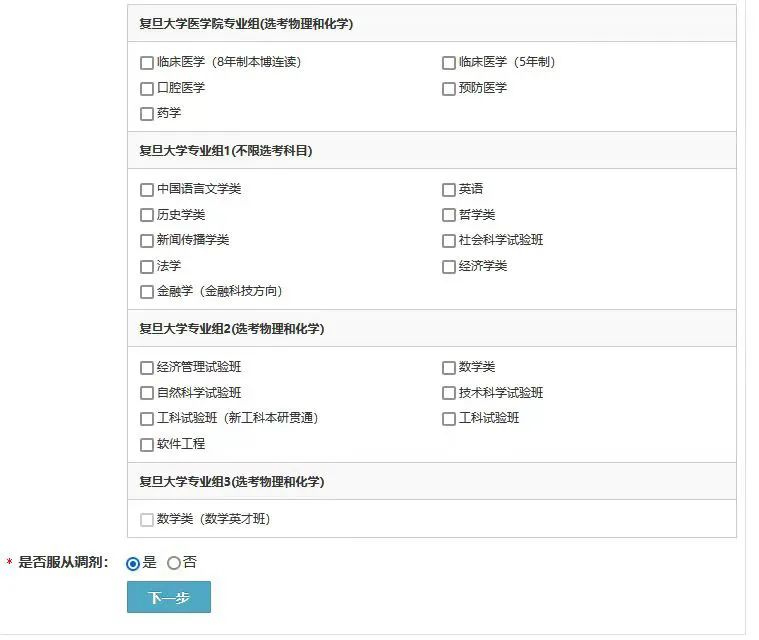Screen dimensions: 759x640
Task: Select the 中国语言文学类 checkbox
Action: [x=147, y=190]
